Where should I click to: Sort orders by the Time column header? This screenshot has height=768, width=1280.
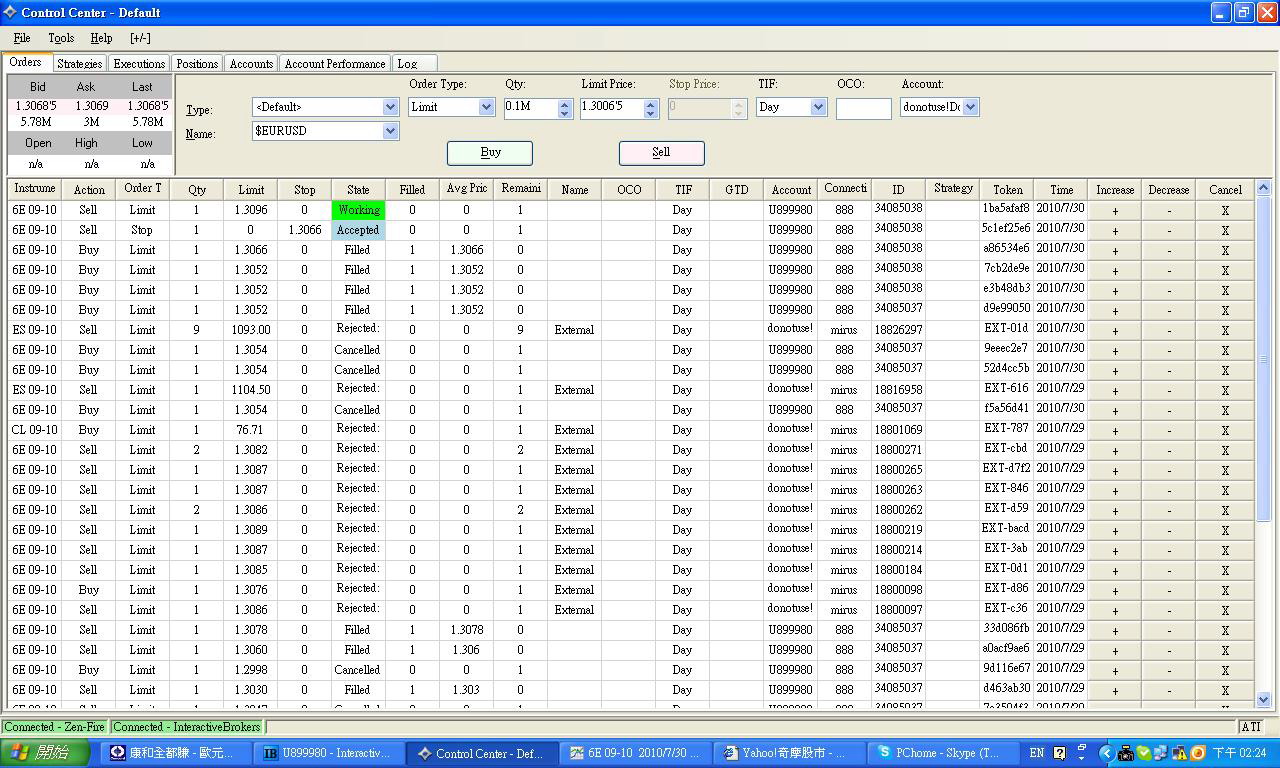pos(1061,189)
